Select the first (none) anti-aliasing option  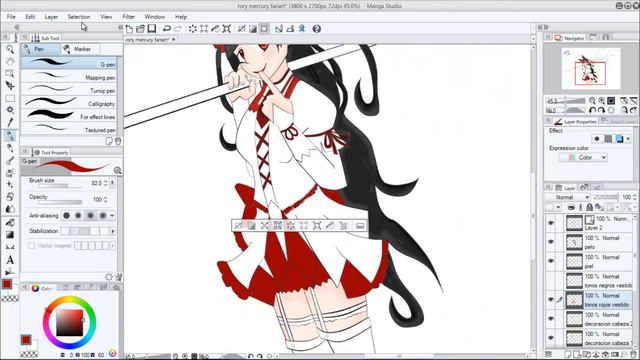[x=66, y=215]
